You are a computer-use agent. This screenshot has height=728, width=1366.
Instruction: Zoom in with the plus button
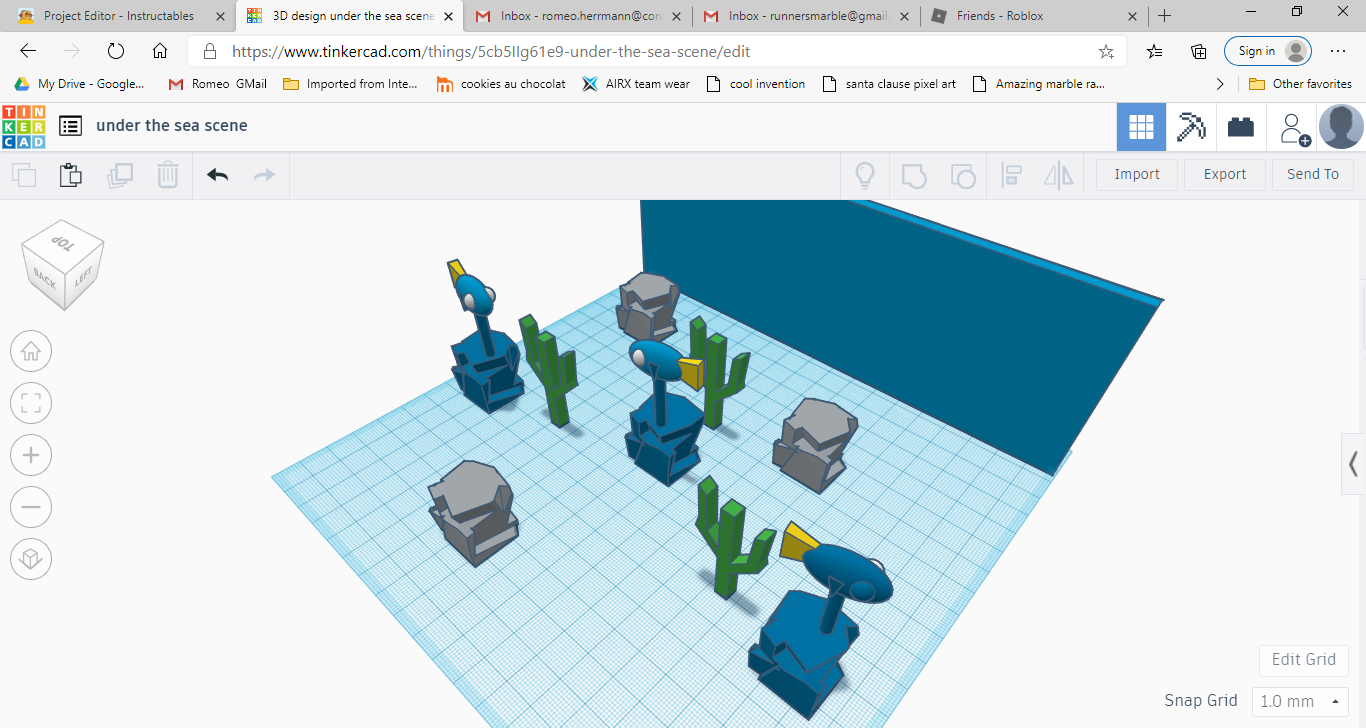[x=31, y=455]
